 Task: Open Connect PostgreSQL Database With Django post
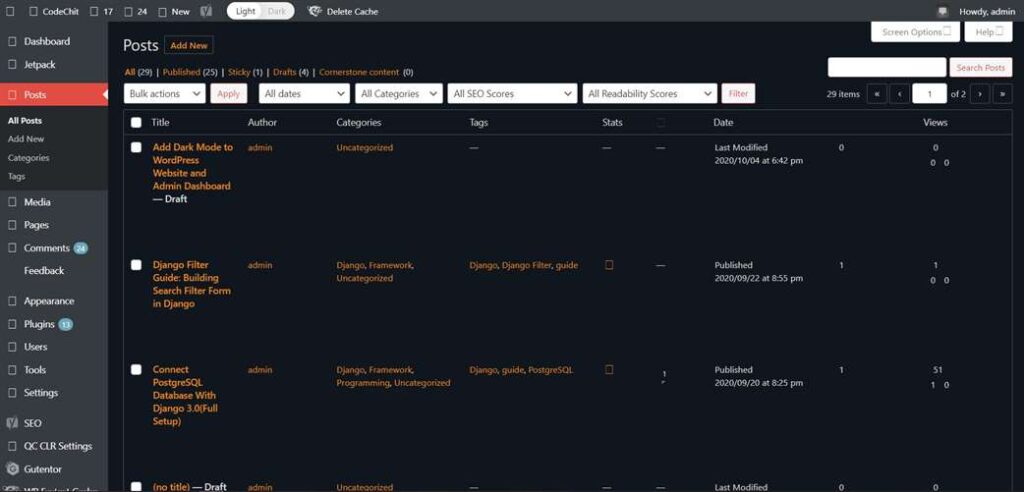(x=184, y=395)
